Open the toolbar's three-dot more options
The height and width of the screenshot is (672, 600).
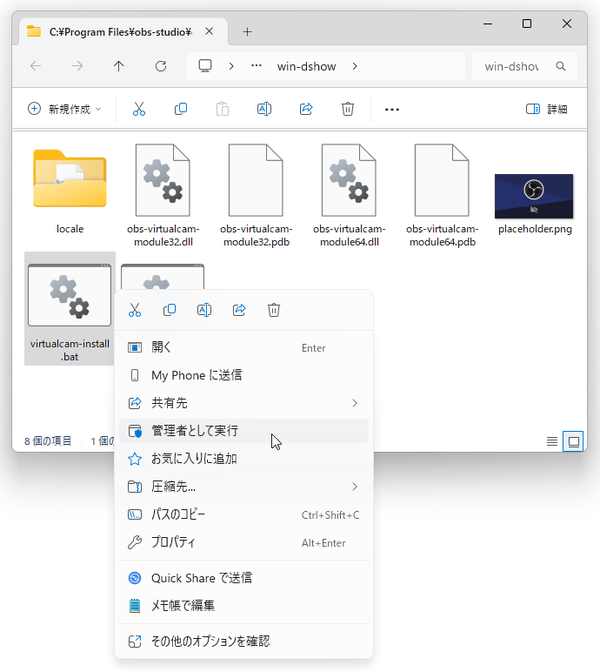(x=392, y=110)
